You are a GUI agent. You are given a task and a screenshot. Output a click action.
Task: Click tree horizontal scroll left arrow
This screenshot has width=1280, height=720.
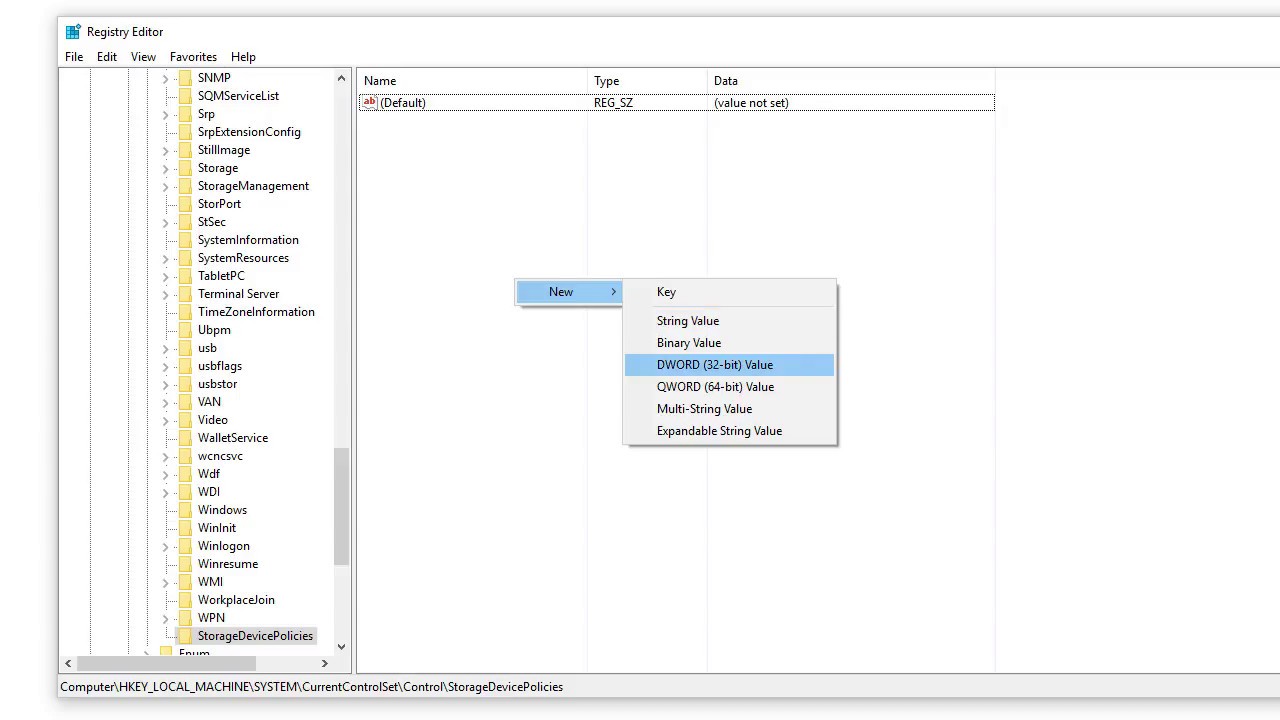[x=68, y=663]
